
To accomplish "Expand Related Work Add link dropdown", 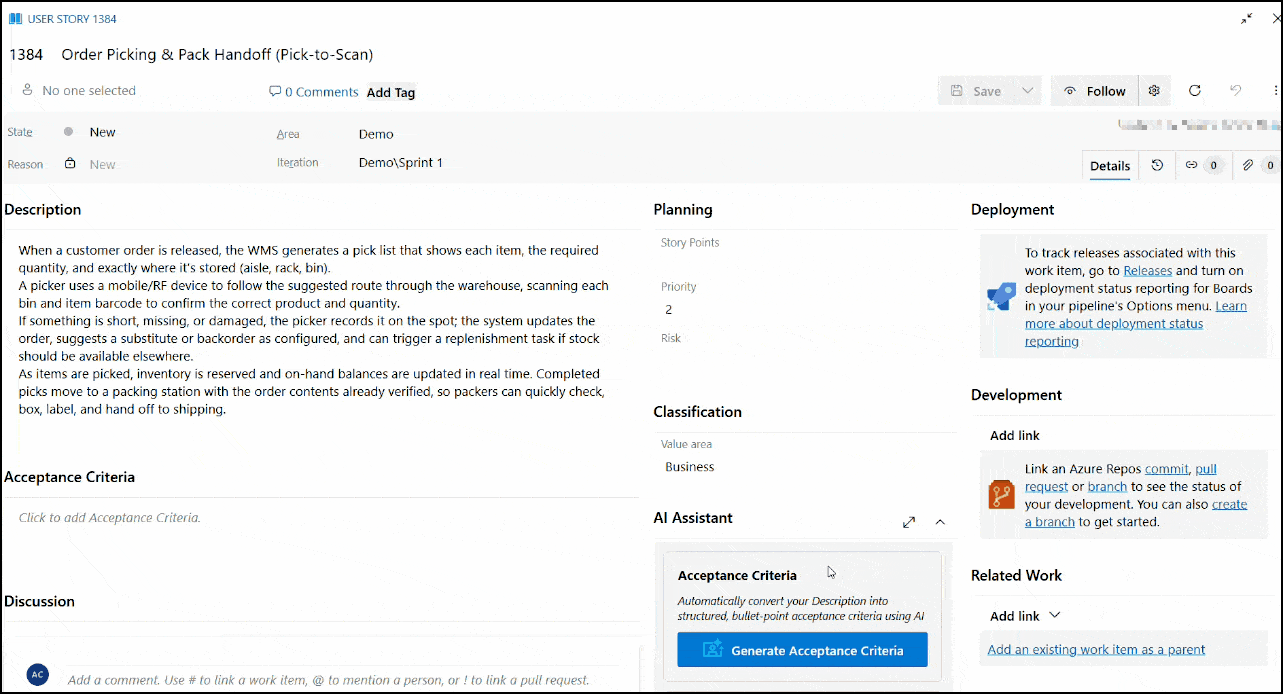I will point(1054,616).
